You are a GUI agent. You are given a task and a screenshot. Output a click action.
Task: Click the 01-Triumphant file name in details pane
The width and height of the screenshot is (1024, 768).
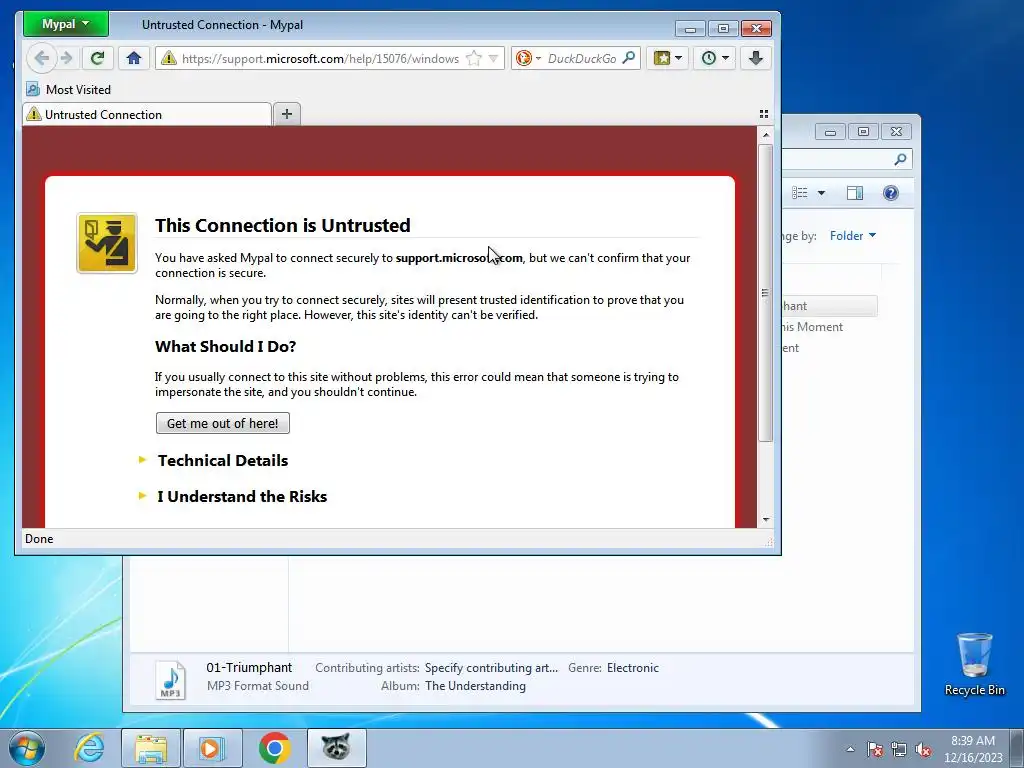[x=249, y=667]
